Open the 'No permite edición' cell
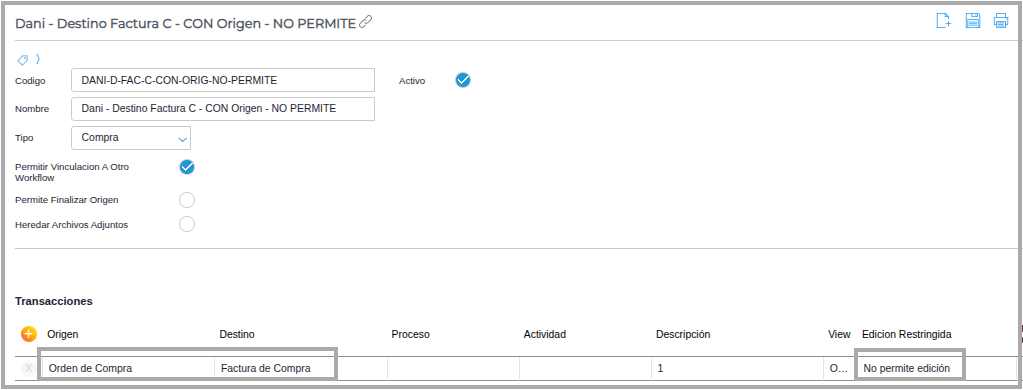 [x=909, y=368]
